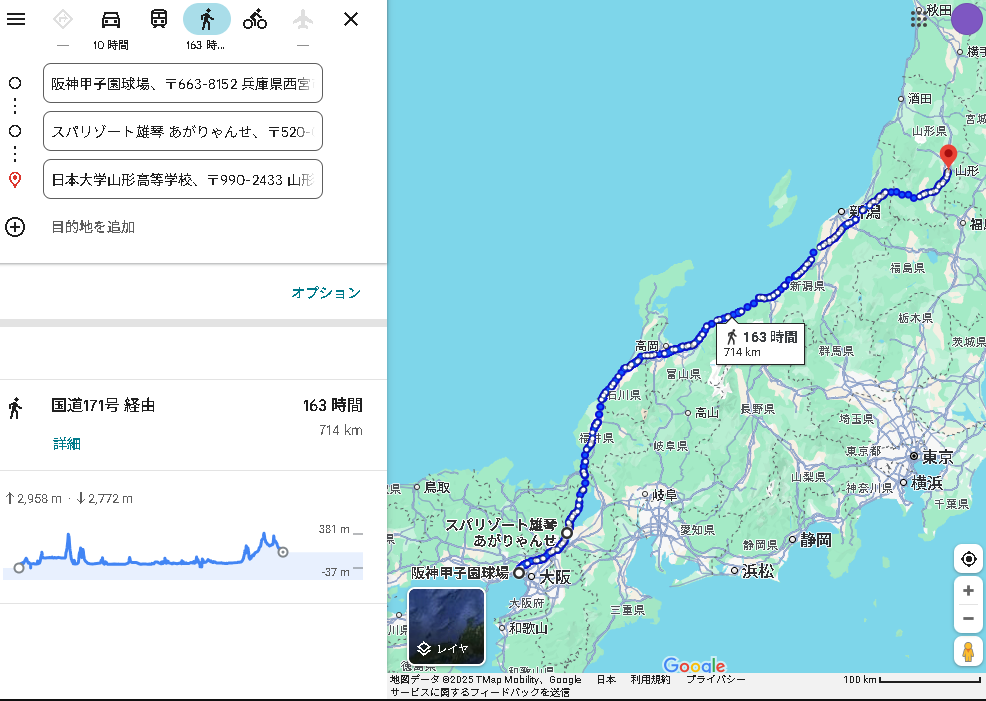This screenshot has width=986, height=701.
Task: Click the 酒田 city label on map
Action: (x=919, y=99)
